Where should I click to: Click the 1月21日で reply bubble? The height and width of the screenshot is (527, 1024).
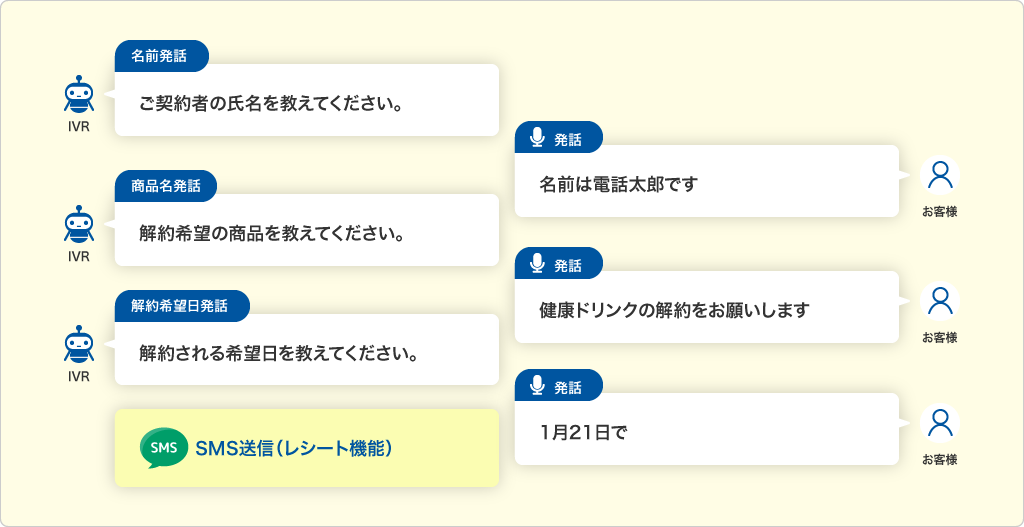tap(707, 429)
